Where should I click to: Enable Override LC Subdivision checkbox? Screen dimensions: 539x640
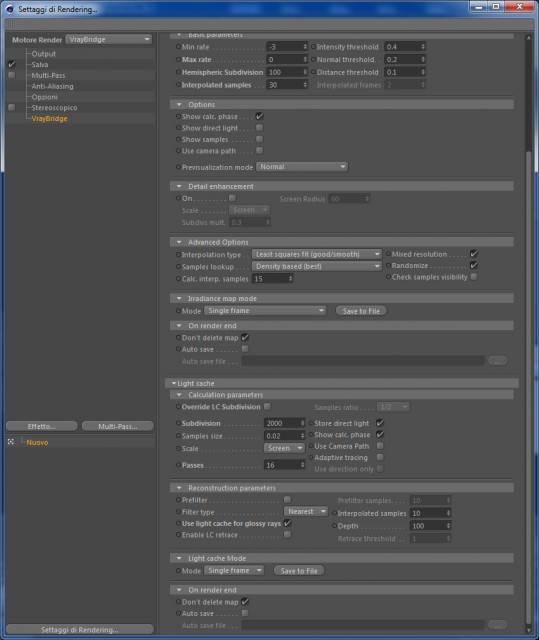point(267,407)
